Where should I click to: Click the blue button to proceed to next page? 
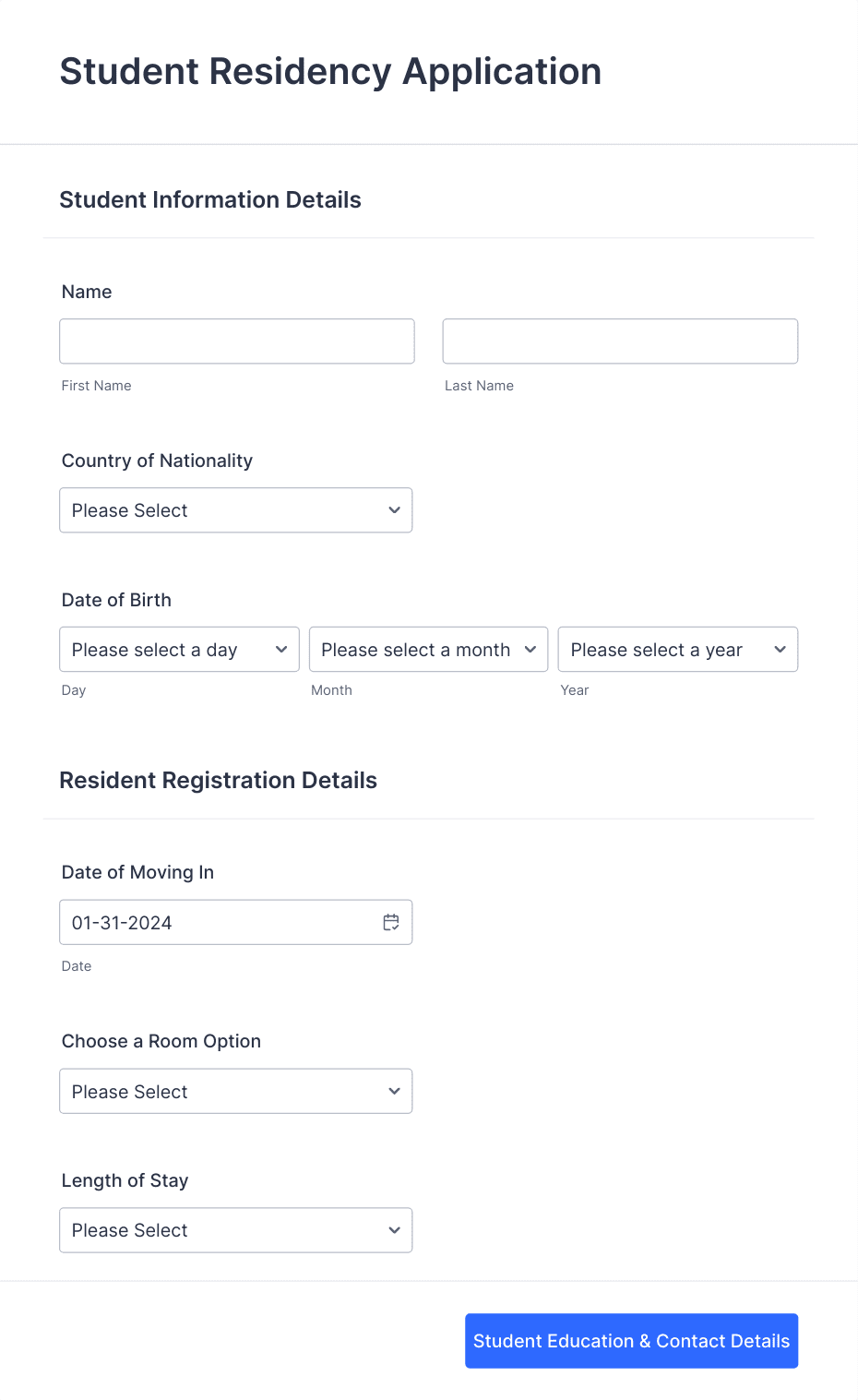pyautogui.click(x=631, y=1340)
